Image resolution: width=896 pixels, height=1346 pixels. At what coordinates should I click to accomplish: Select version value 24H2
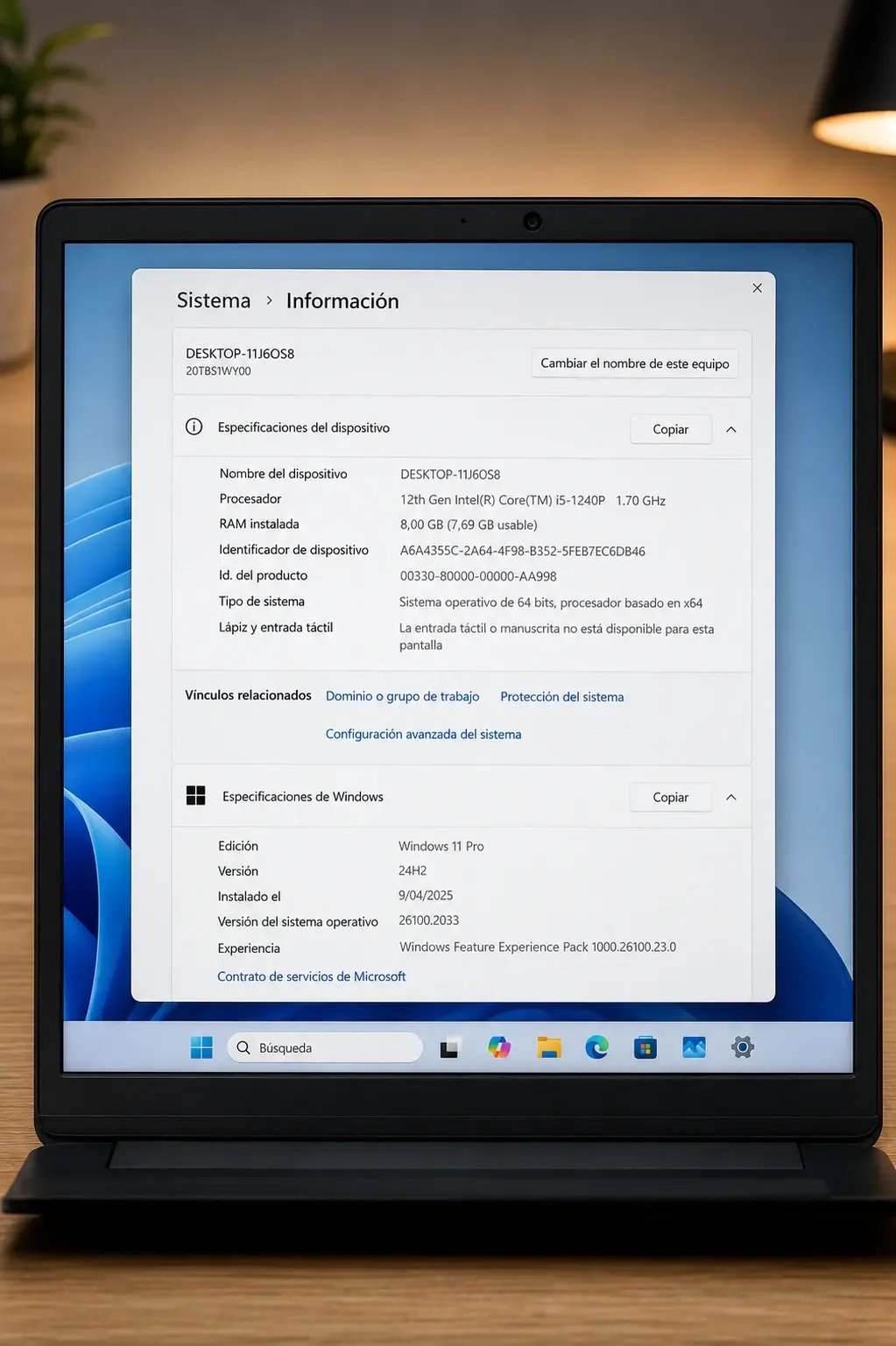point(413,870)
